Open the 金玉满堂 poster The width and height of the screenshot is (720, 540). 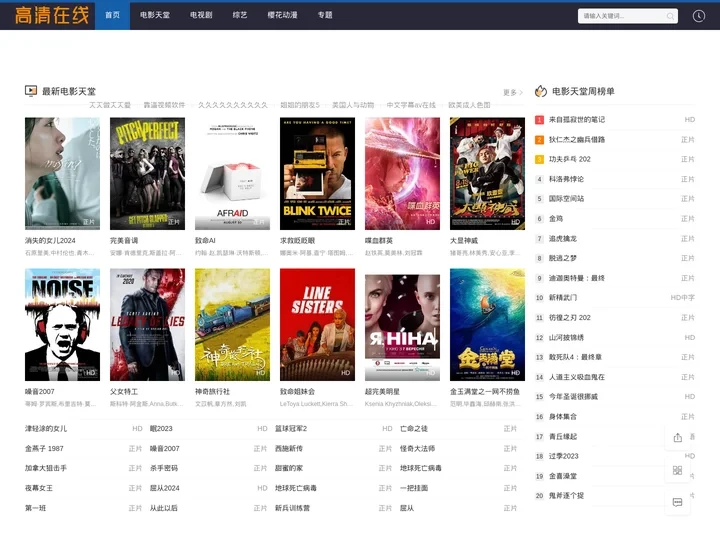(x=487, y=325)
